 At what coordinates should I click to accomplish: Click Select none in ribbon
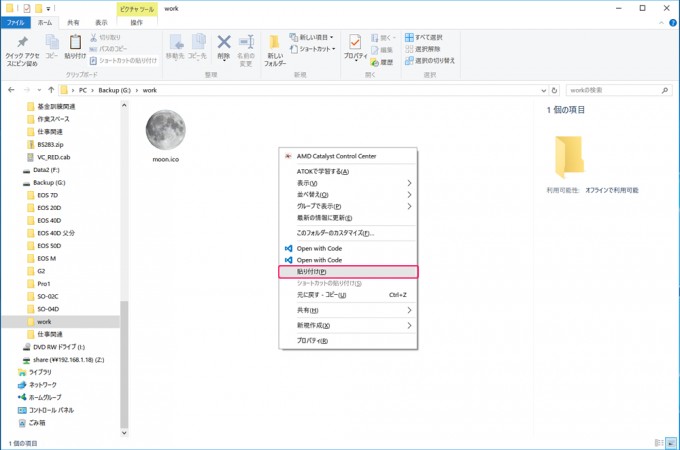423,49
